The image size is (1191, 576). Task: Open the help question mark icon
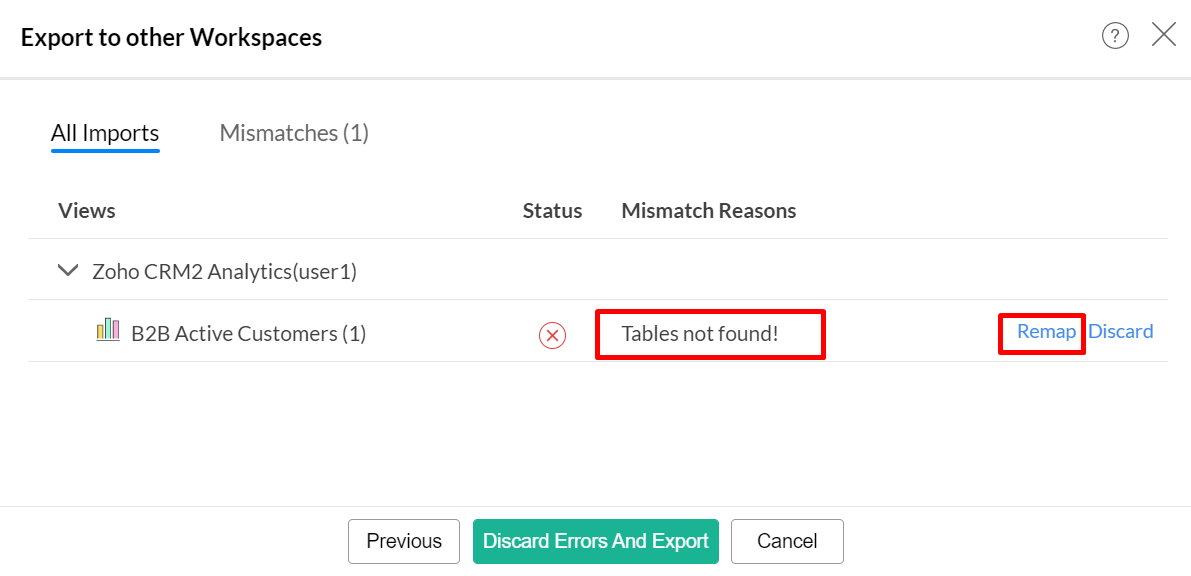[x=1115, y=36]
